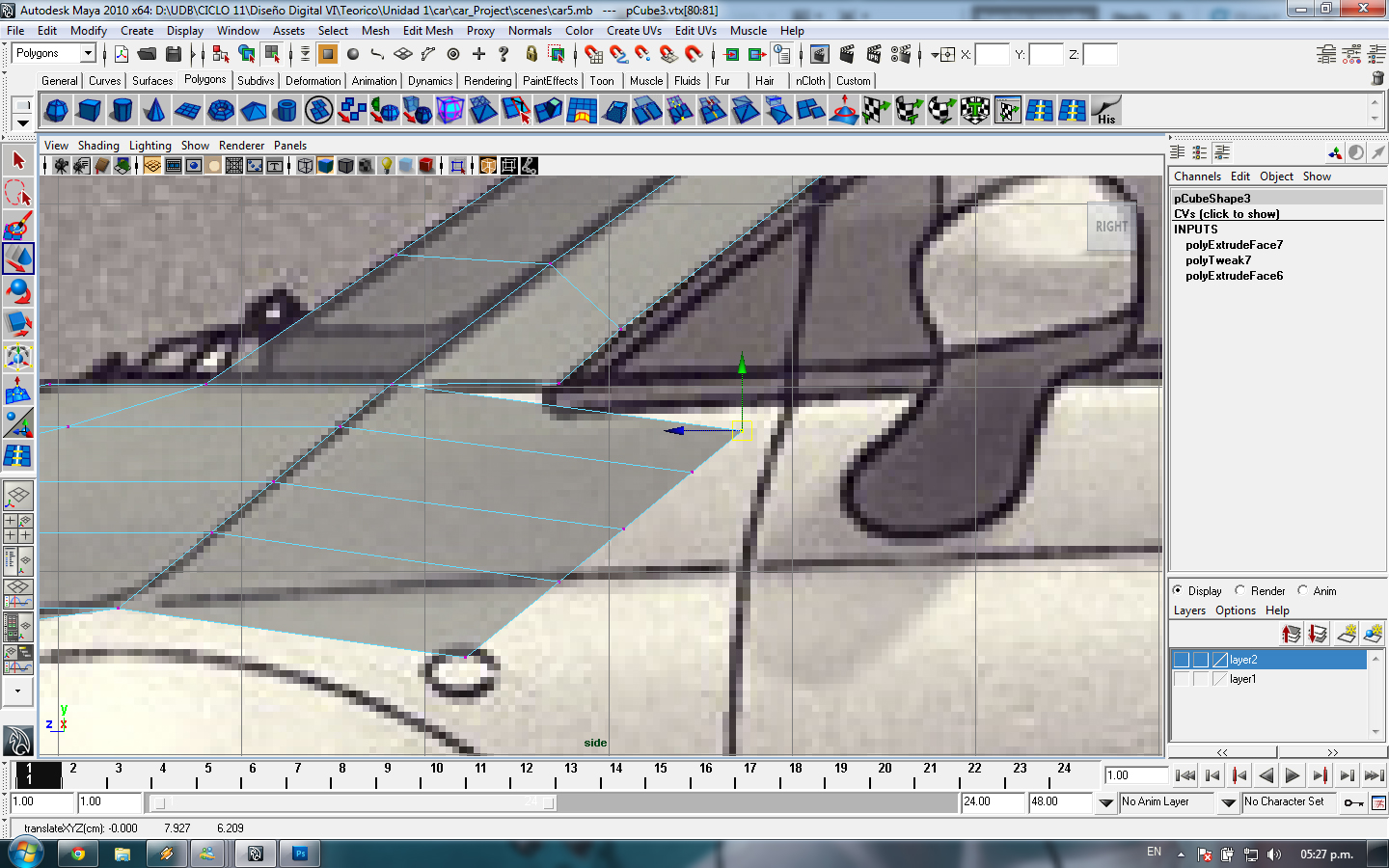Activate the Universal Manipulator tool
Screen dimensions: 1389x868
click(x=18, y=357)
